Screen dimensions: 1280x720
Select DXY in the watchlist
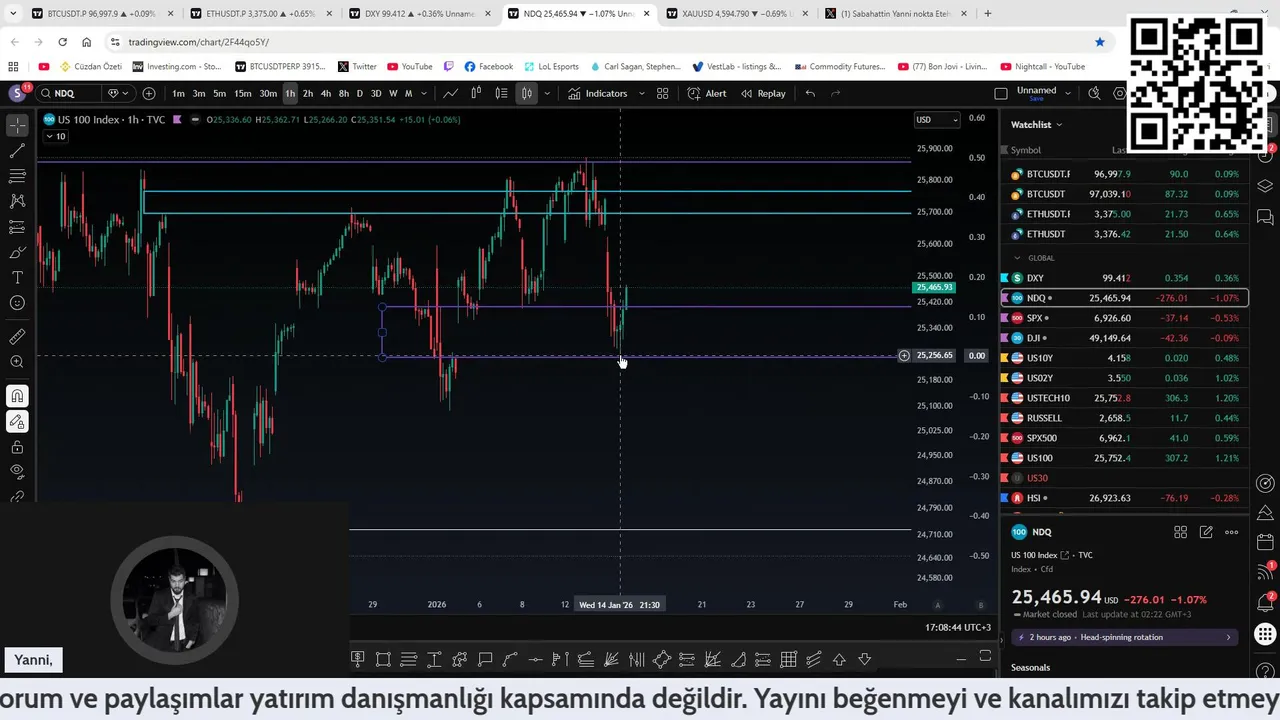point(1125,278)
